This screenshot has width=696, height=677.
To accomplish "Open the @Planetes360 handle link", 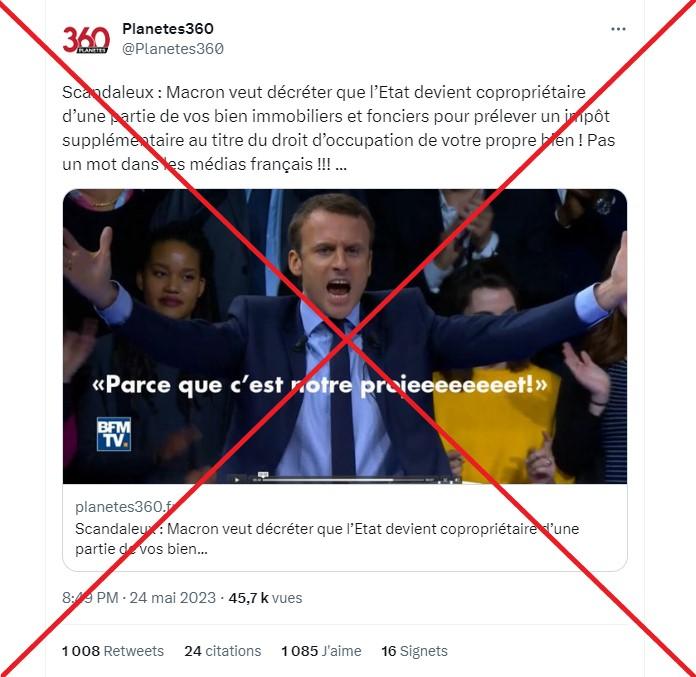I will 173,48.
